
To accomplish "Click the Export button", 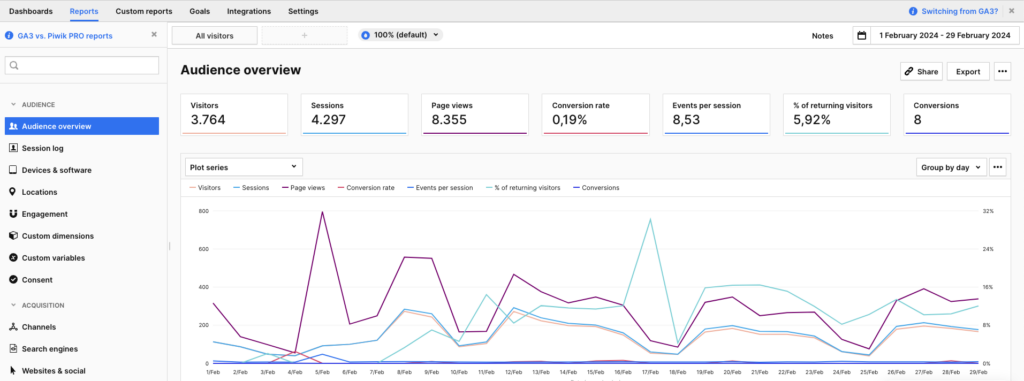I will tap(968, 72).
